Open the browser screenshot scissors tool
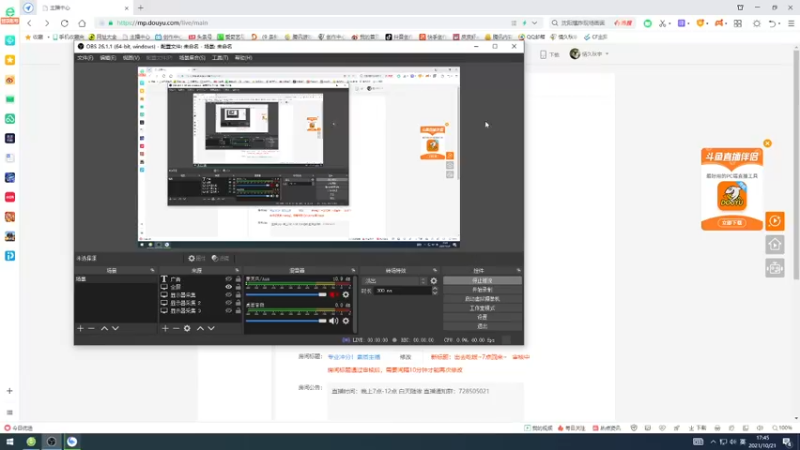The height and width of the screenshot is (450, 800). 662,23
